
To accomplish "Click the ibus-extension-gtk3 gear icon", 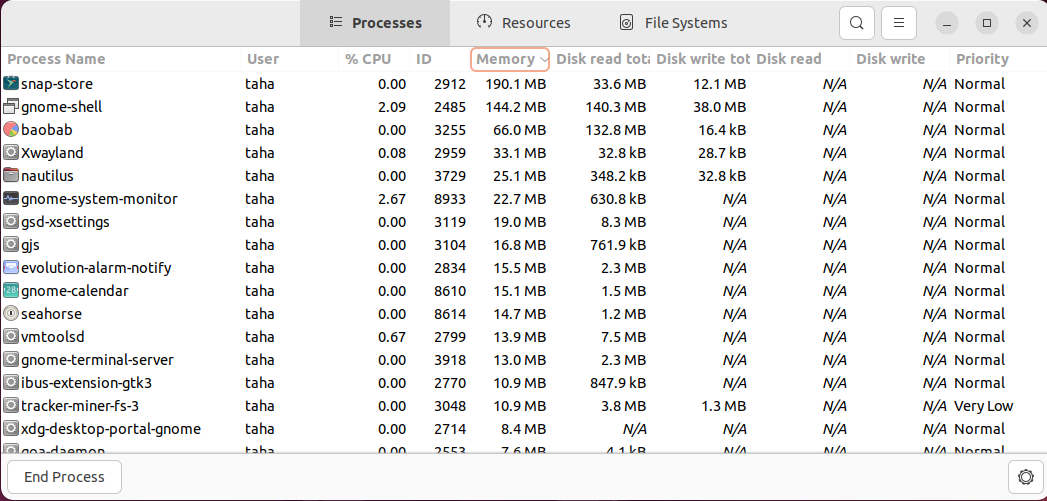I will click(x=11, y=383).
